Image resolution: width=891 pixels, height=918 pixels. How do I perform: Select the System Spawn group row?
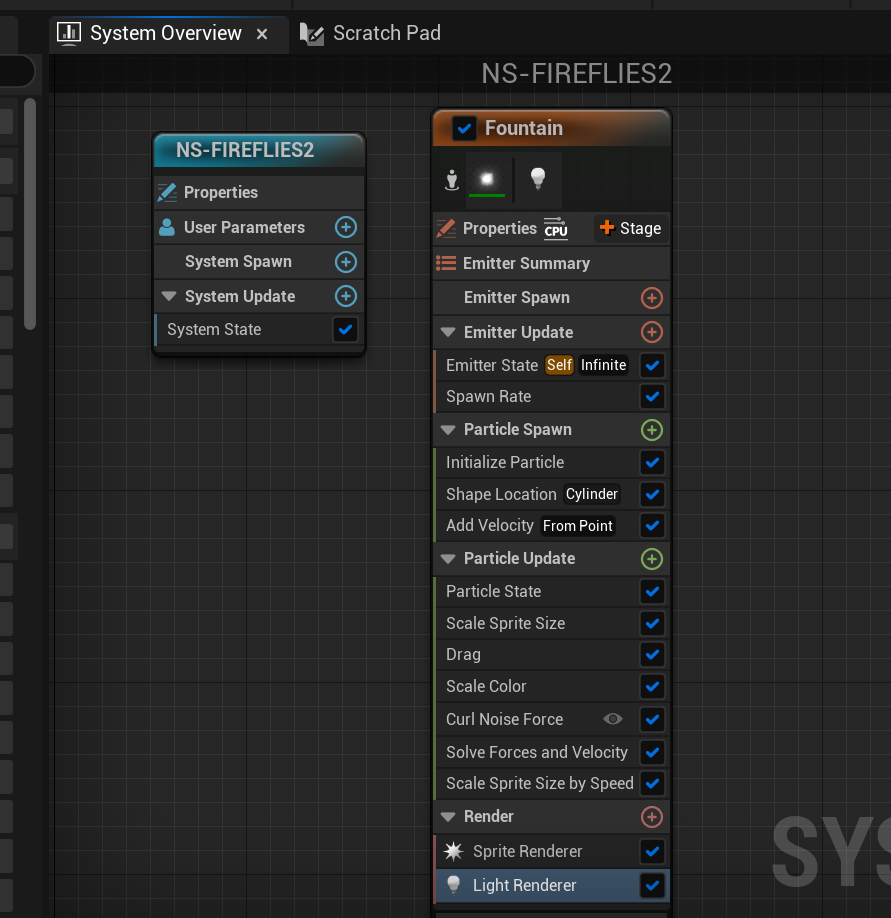point(259,262)
